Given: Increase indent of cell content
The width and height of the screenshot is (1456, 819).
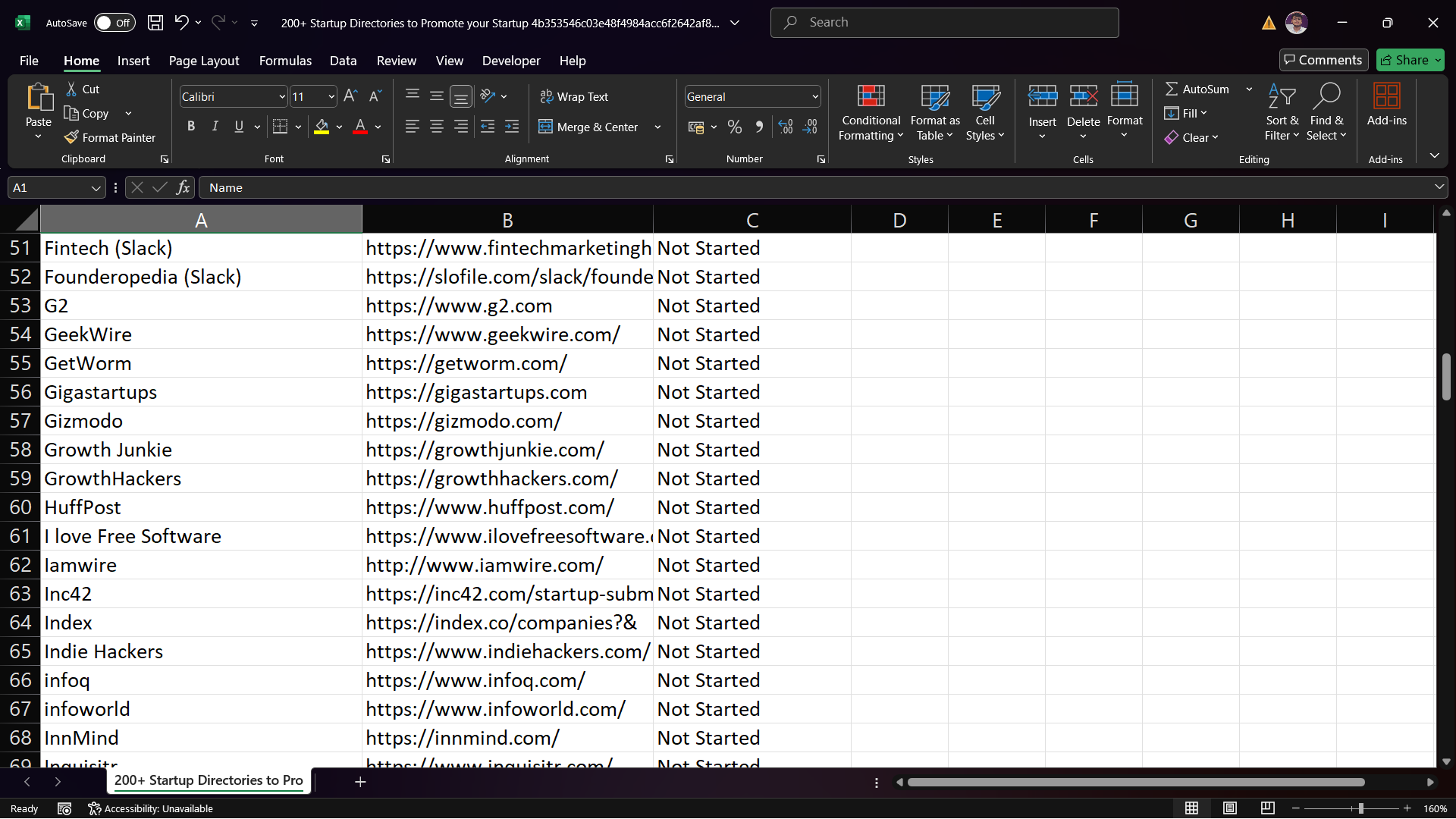Looking at the screenshot, I should [512, 127].
